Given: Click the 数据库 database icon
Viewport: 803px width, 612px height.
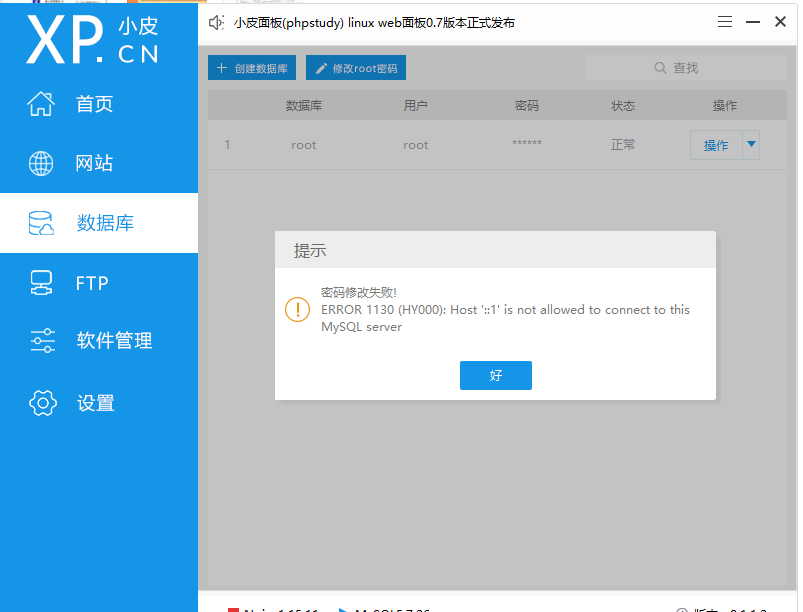Looking at the screenshot, I should click(x=41, y=223).
